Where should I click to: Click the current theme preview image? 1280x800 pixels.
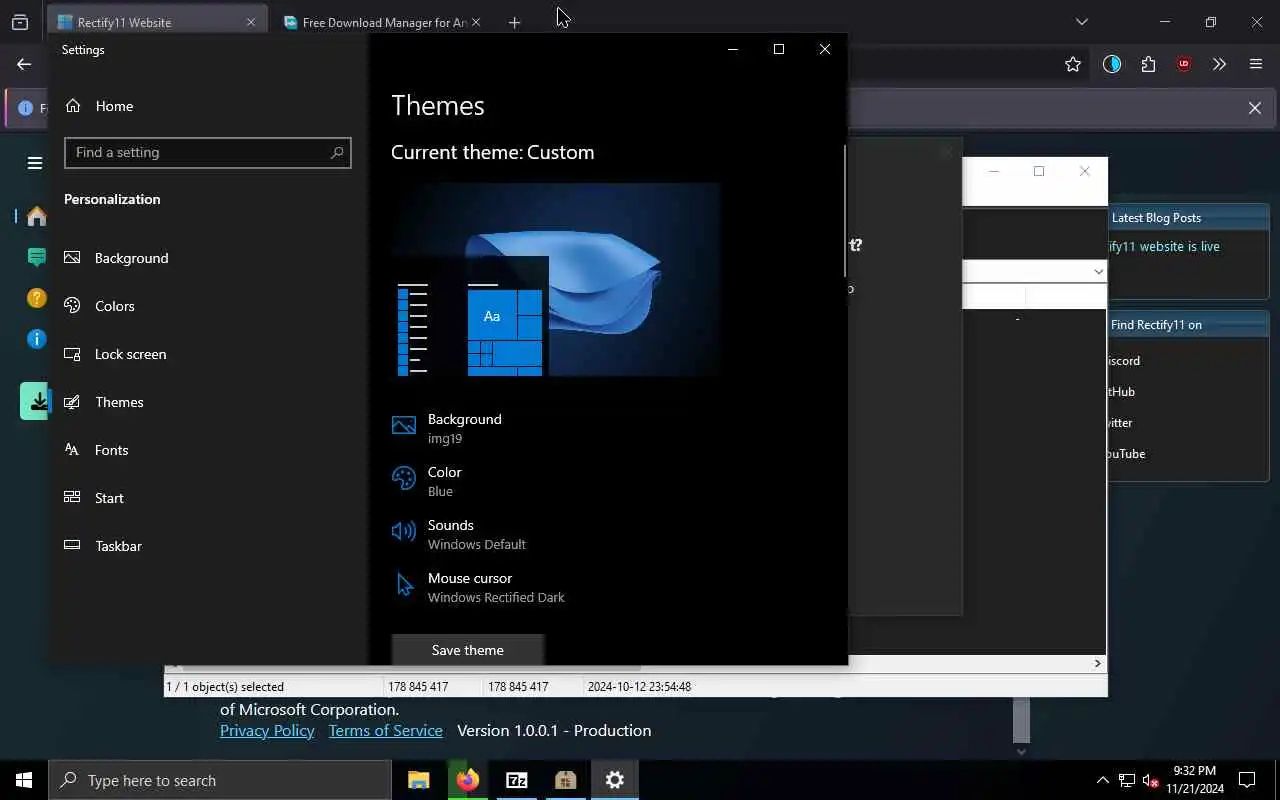point(556,280)
